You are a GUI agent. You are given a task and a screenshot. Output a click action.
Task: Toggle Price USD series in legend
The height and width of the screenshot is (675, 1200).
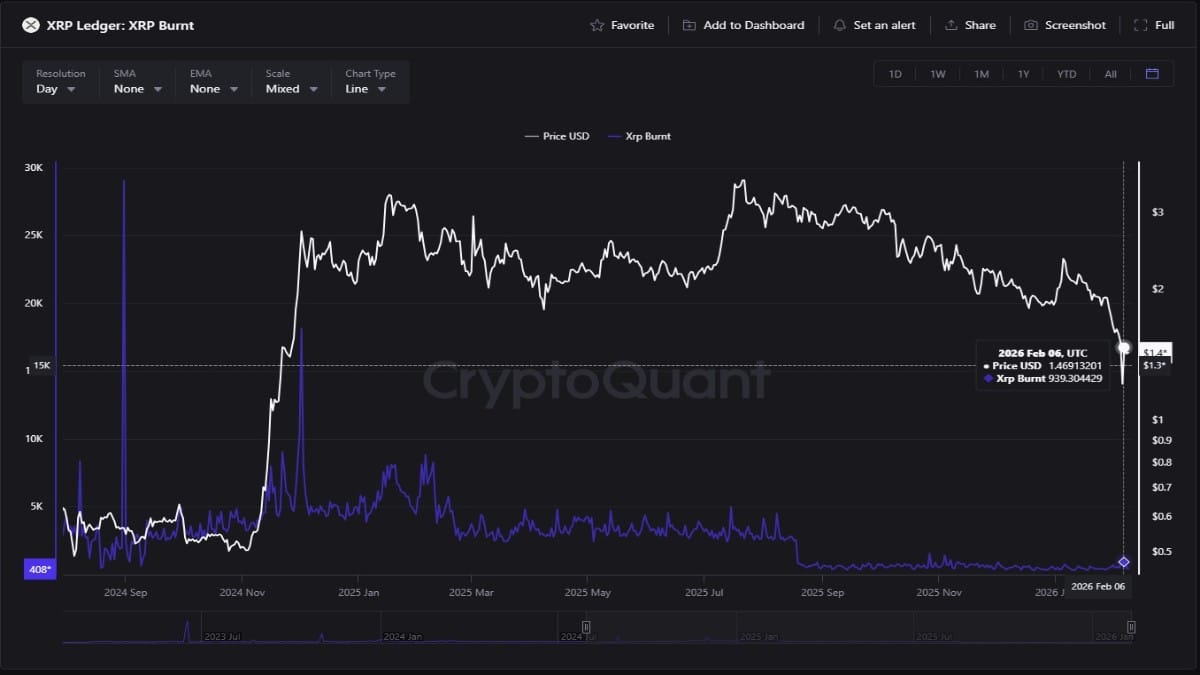pos(557,136)
